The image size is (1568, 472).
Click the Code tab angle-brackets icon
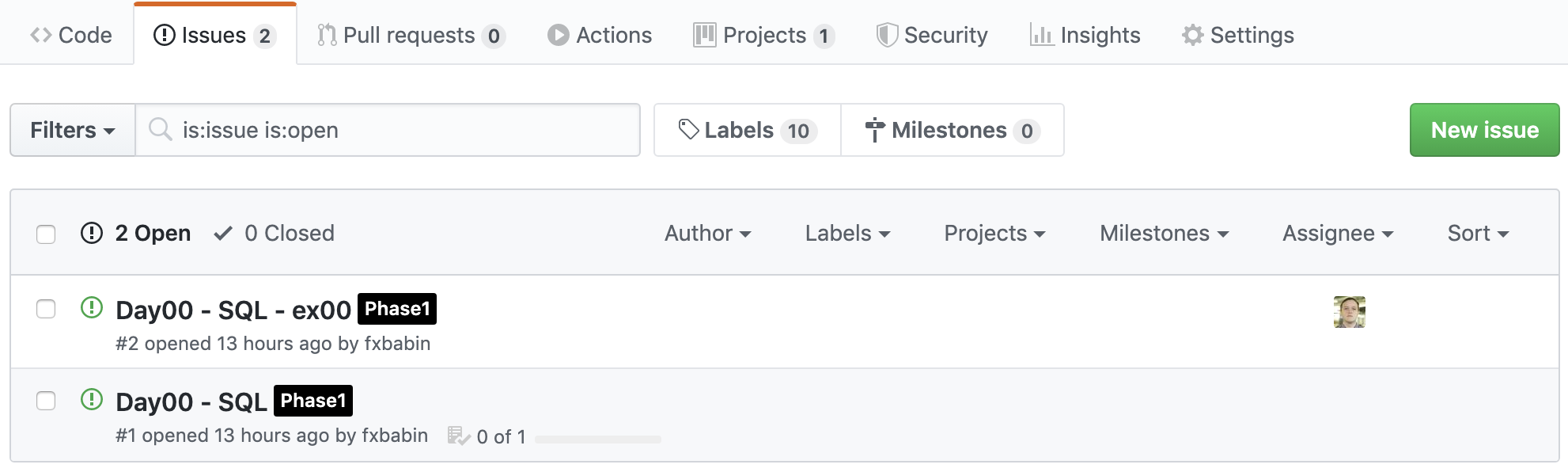tap(41, 36)
